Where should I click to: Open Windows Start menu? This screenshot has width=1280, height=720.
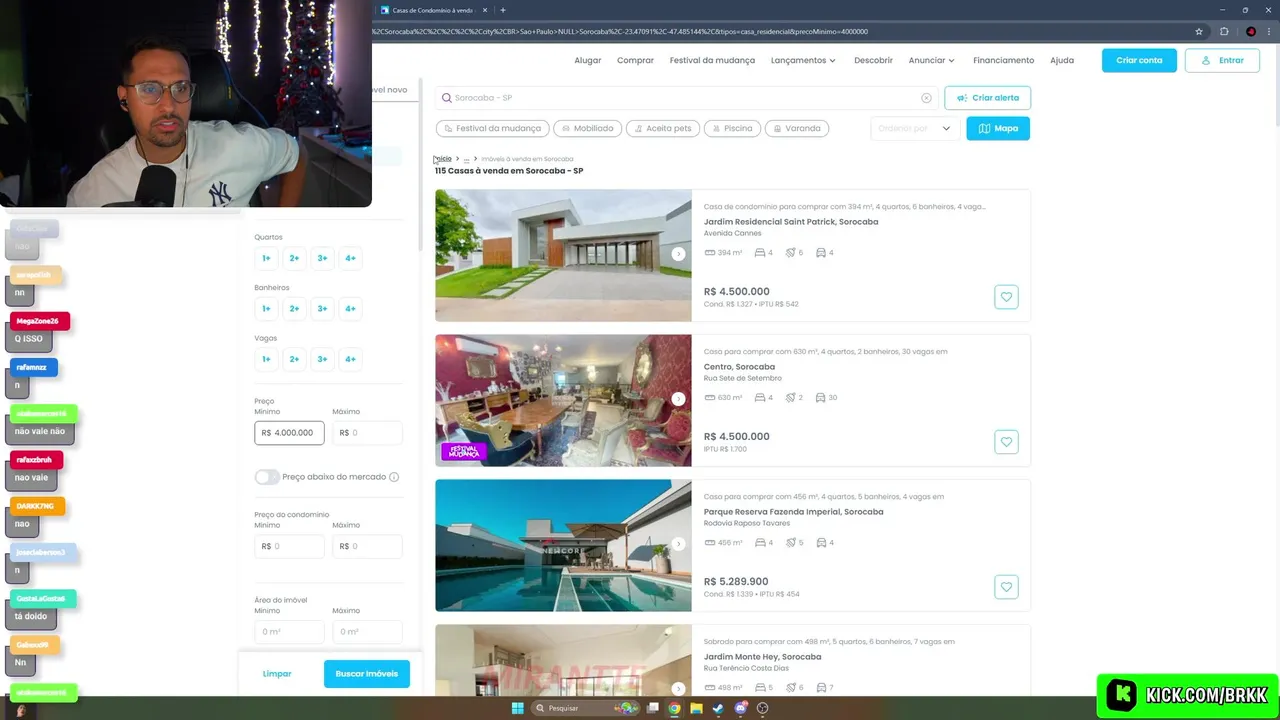tap(517, 708)
